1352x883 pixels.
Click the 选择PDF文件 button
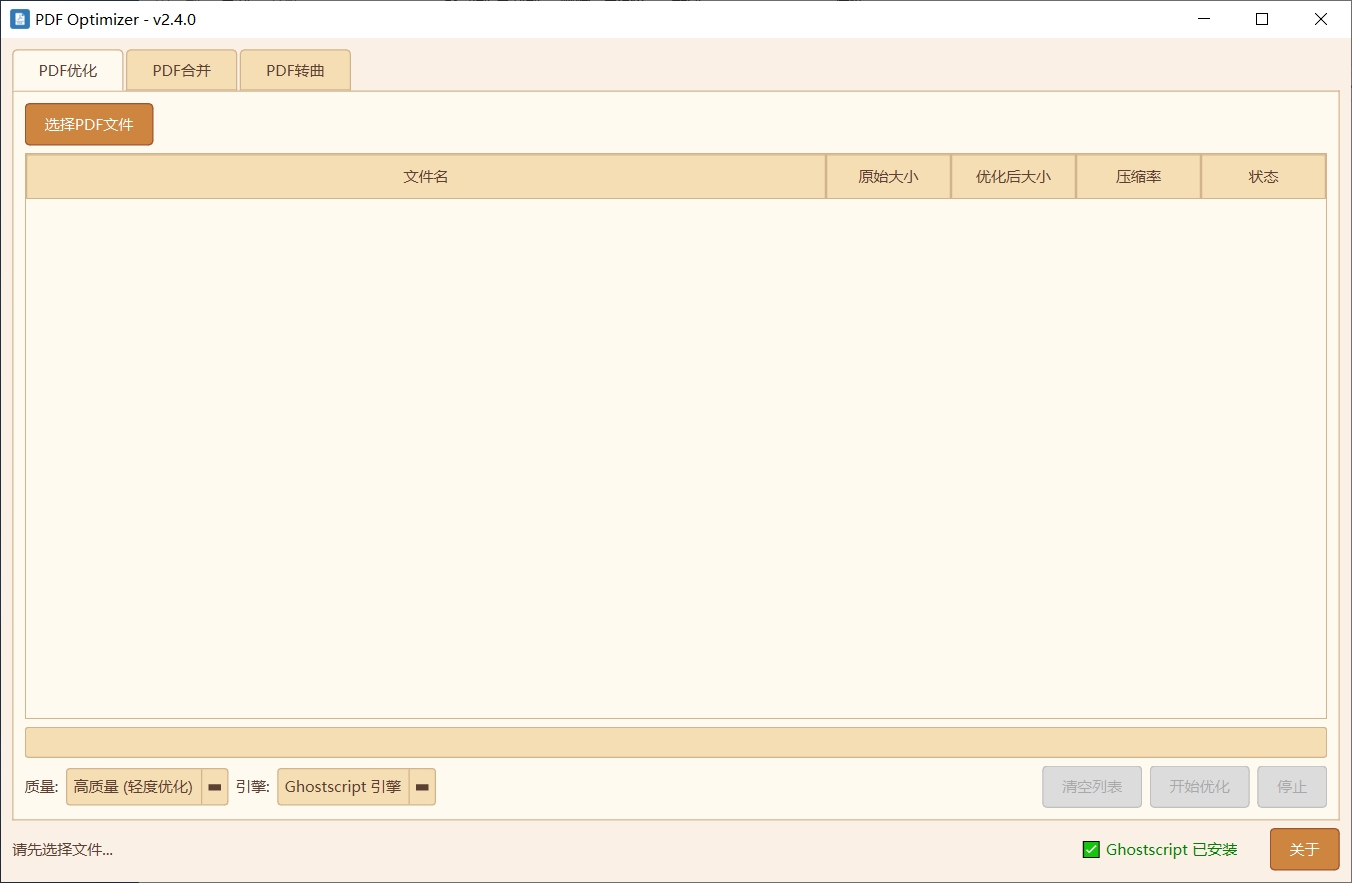click(89, 125)
